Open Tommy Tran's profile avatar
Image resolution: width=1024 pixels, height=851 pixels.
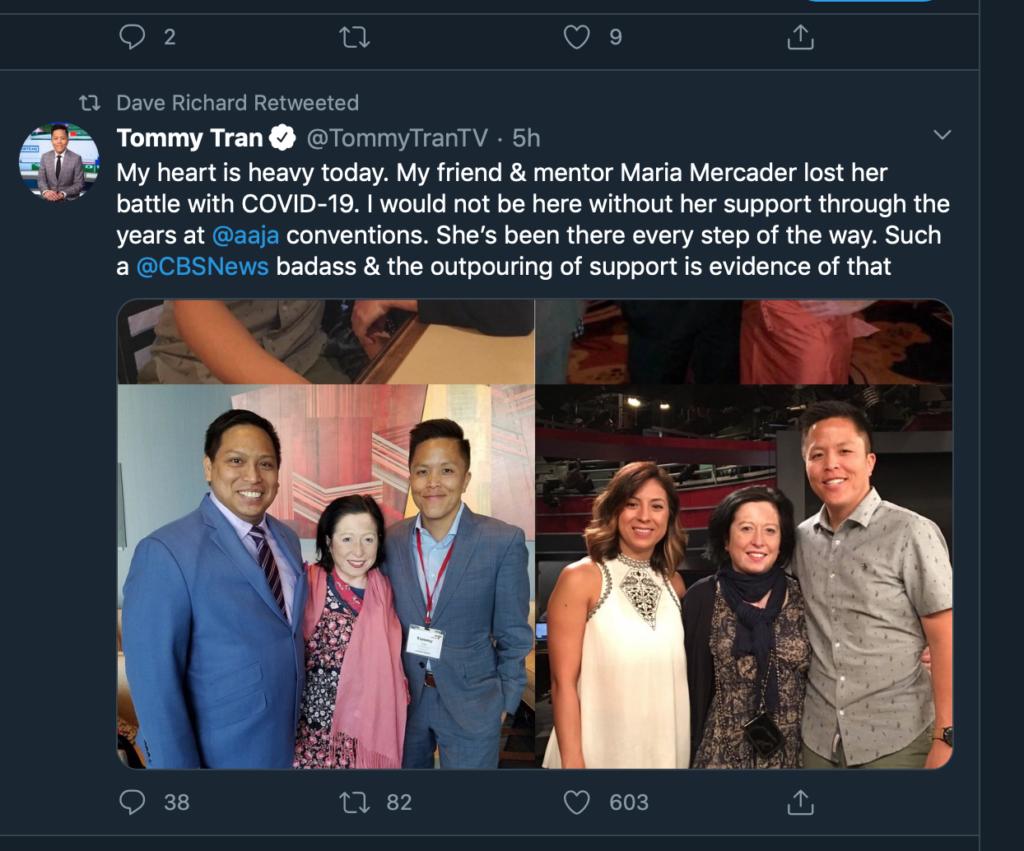[59, 162]
